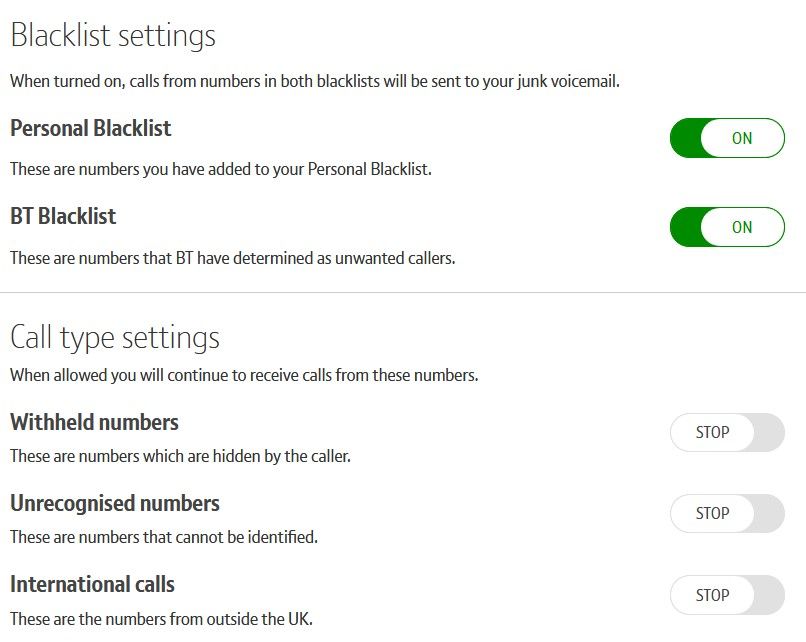Click the junk voicemail description text
Screen dimensions: 806x642
[x=315, y=81]
